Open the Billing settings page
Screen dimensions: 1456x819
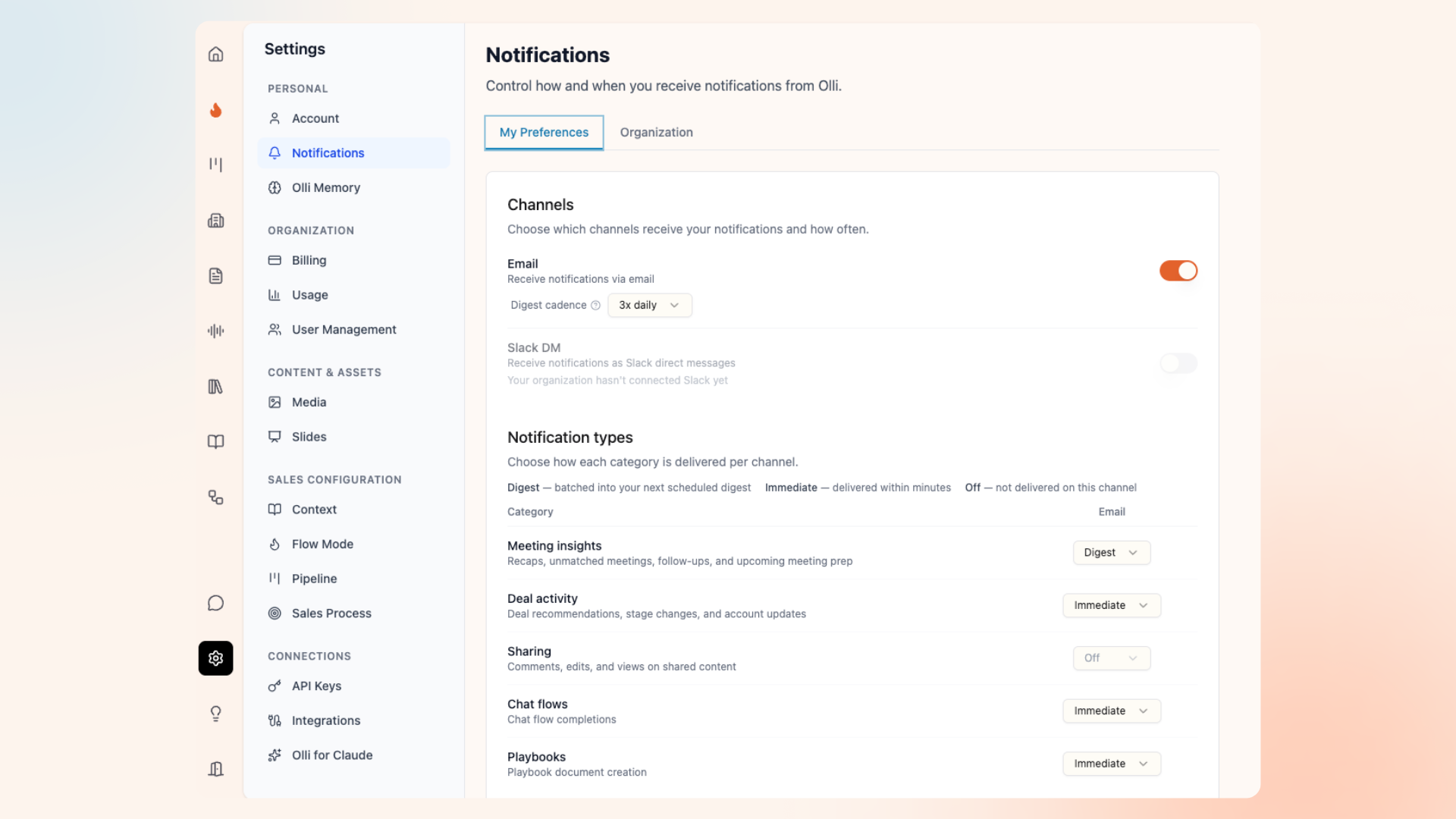pos(309,260)
